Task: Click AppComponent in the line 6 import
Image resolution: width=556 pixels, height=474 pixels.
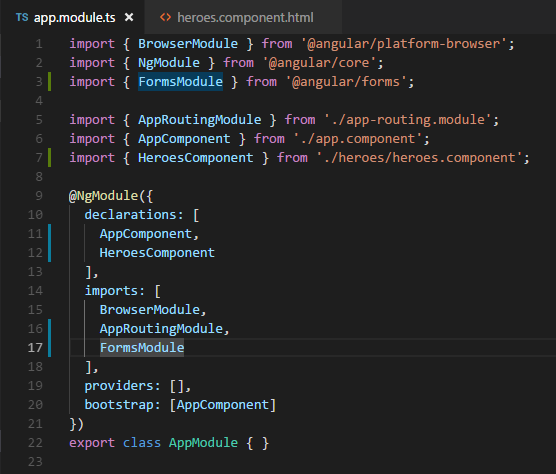Action: click(184, 139)
